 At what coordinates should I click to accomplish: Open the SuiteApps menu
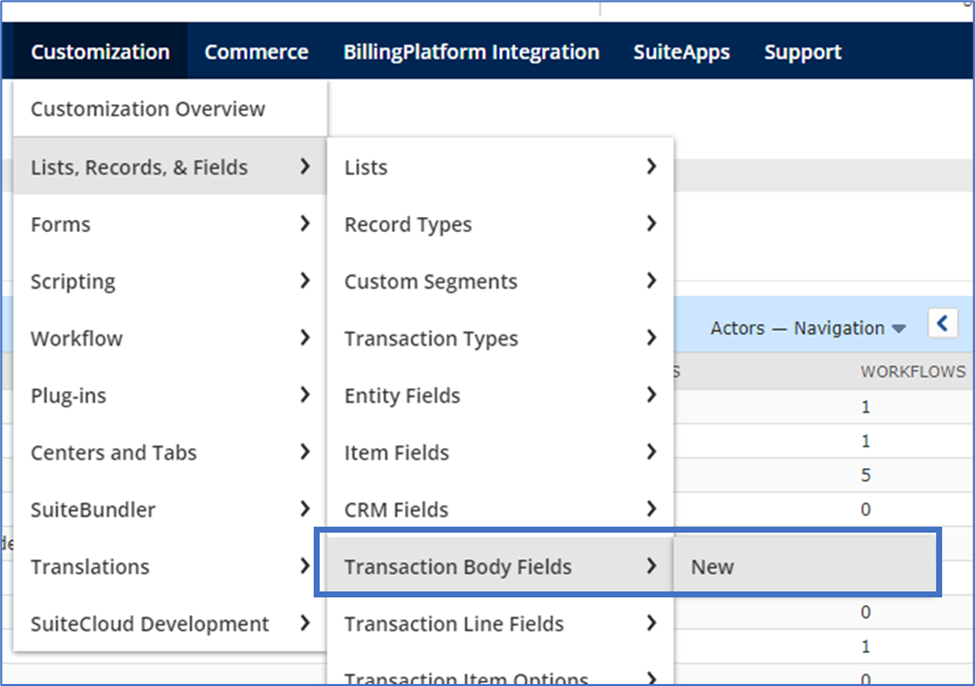(682, 52)
